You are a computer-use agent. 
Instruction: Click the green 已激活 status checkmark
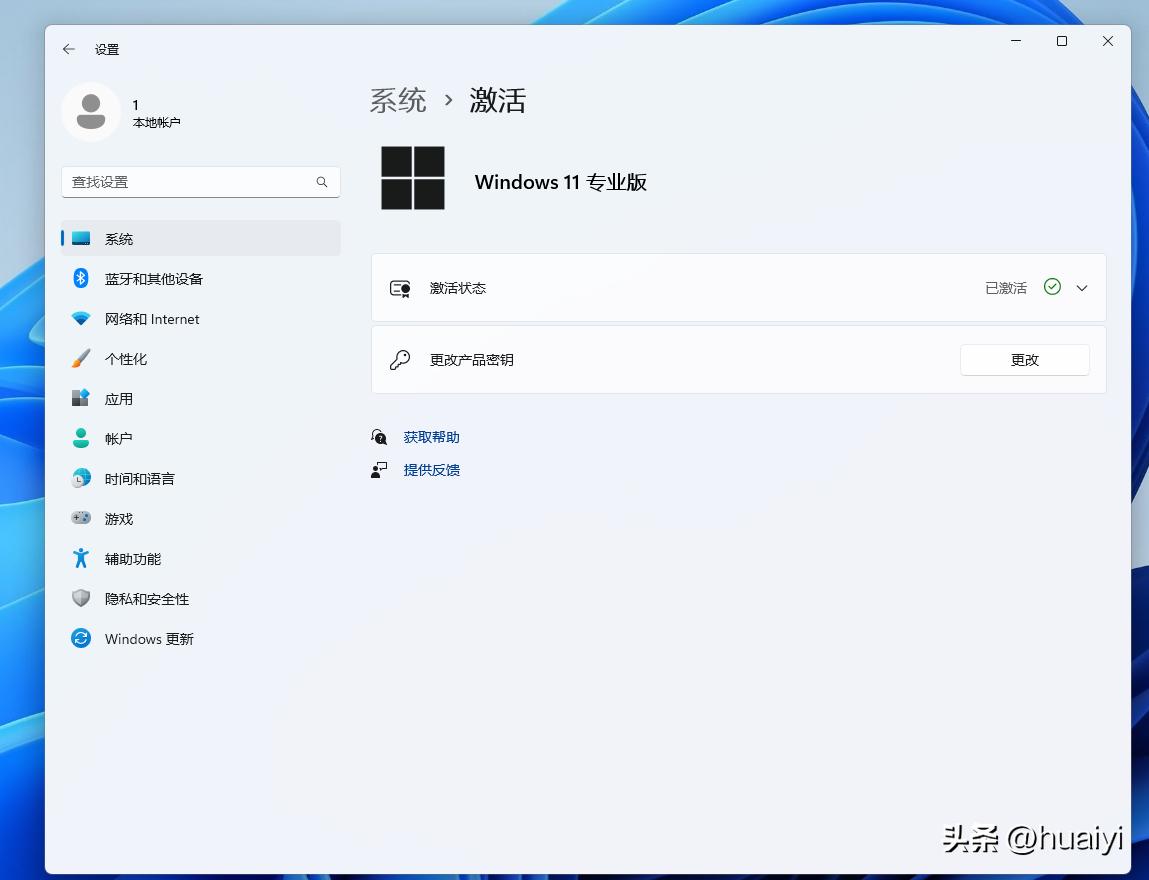[1052, 287]
